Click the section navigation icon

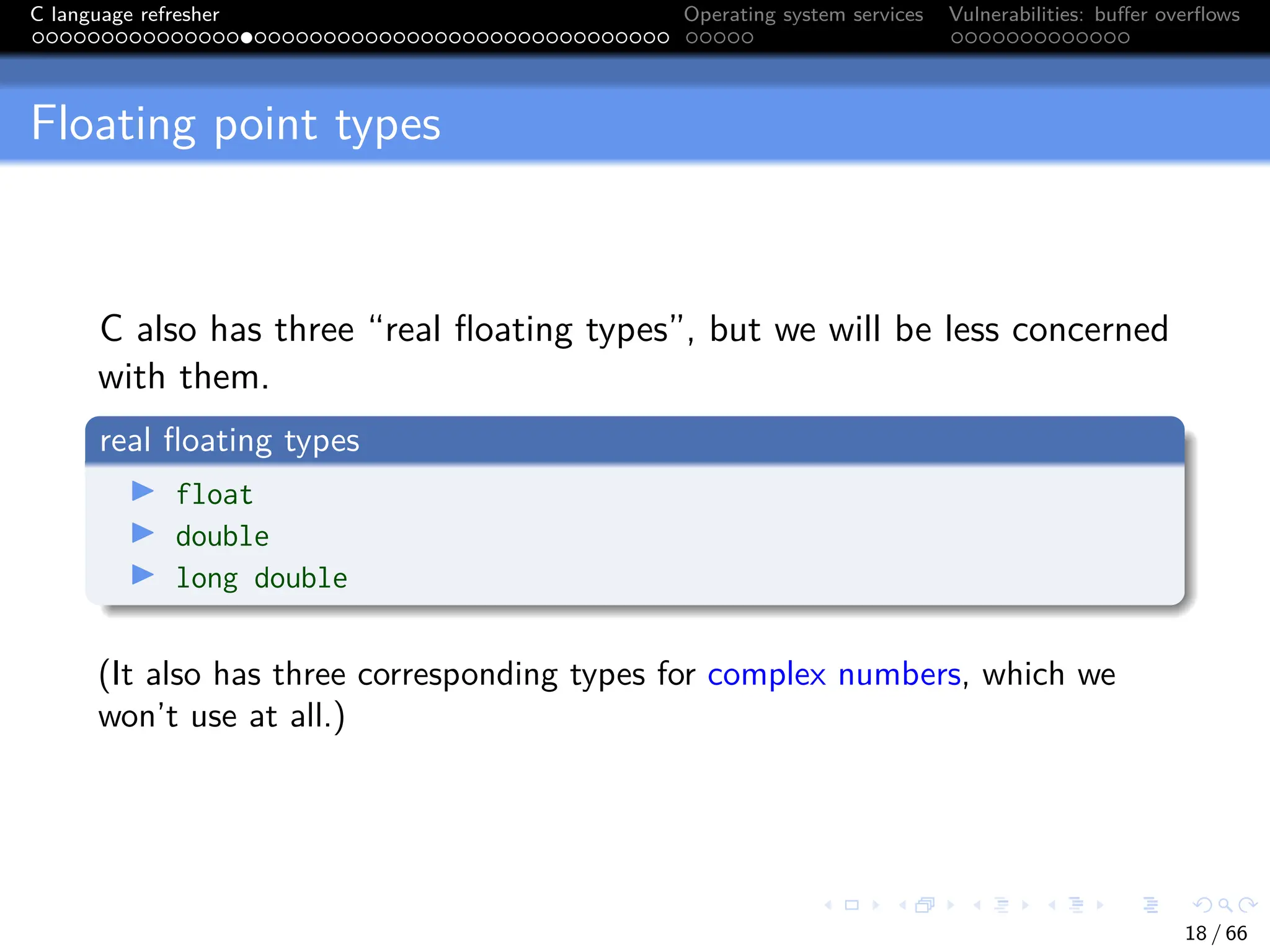1076,906
